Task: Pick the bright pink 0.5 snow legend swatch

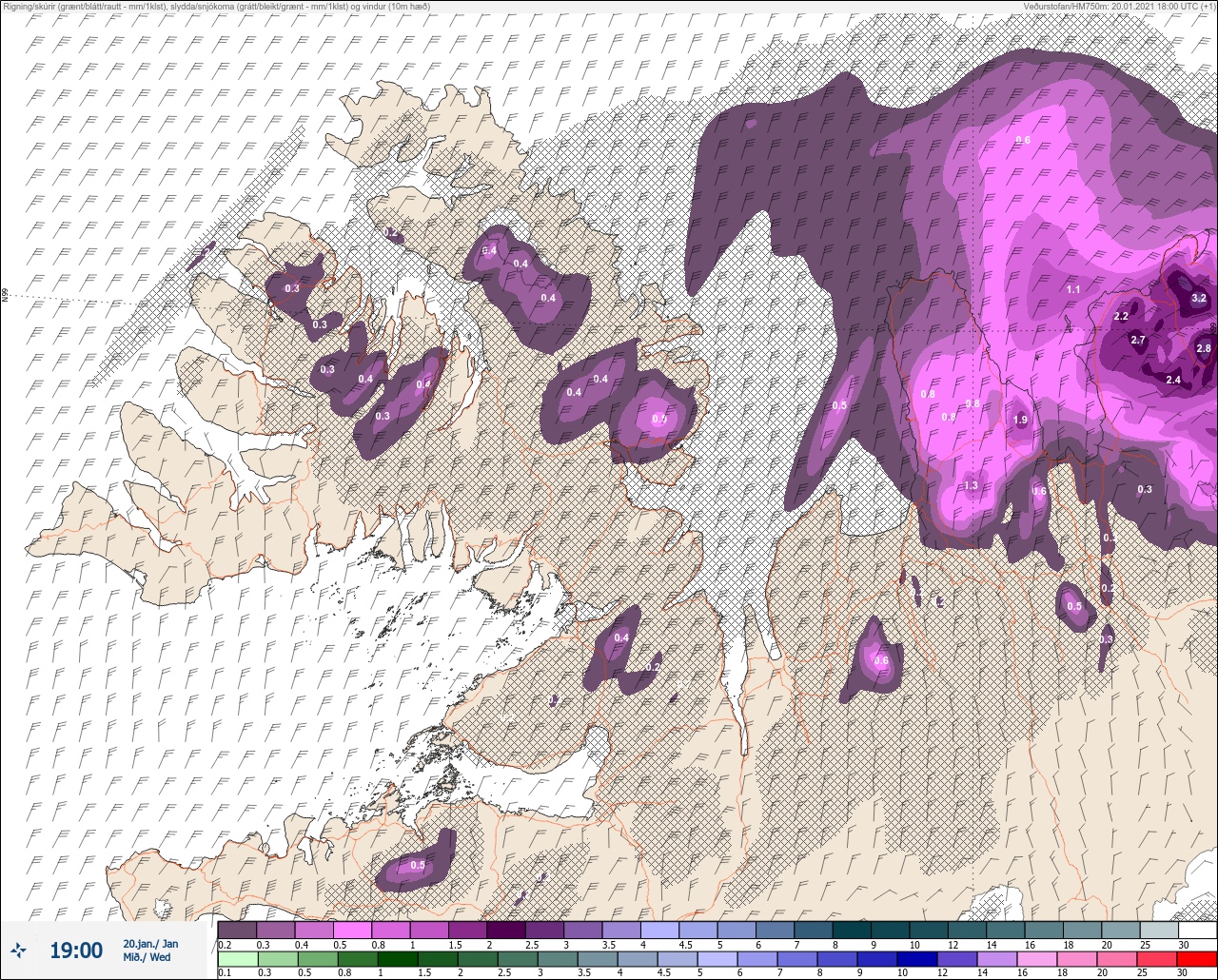Action: [x=352, y=930]
